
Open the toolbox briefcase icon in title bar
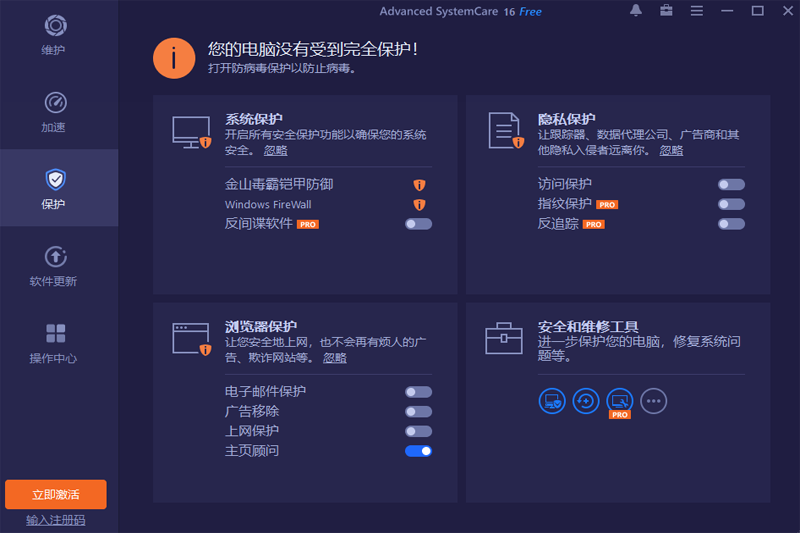pos(666,11)
